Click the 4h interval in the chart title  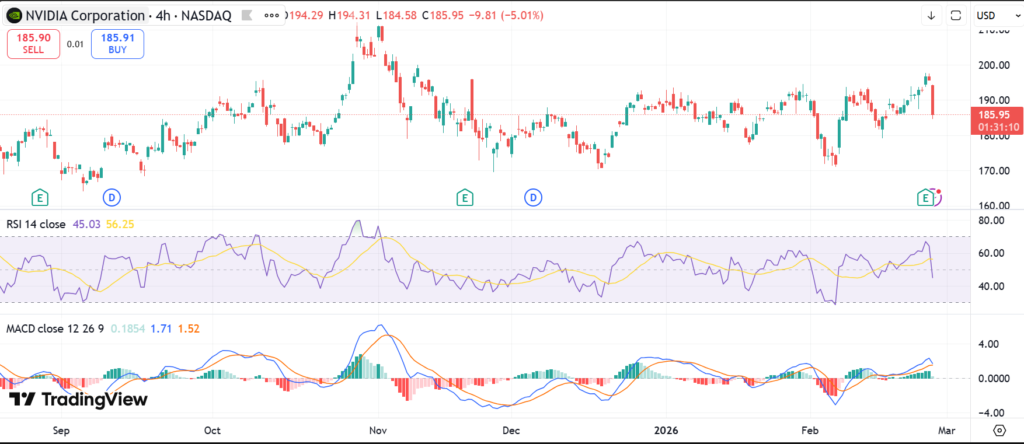pyautogui.click(x=159, y=15)
